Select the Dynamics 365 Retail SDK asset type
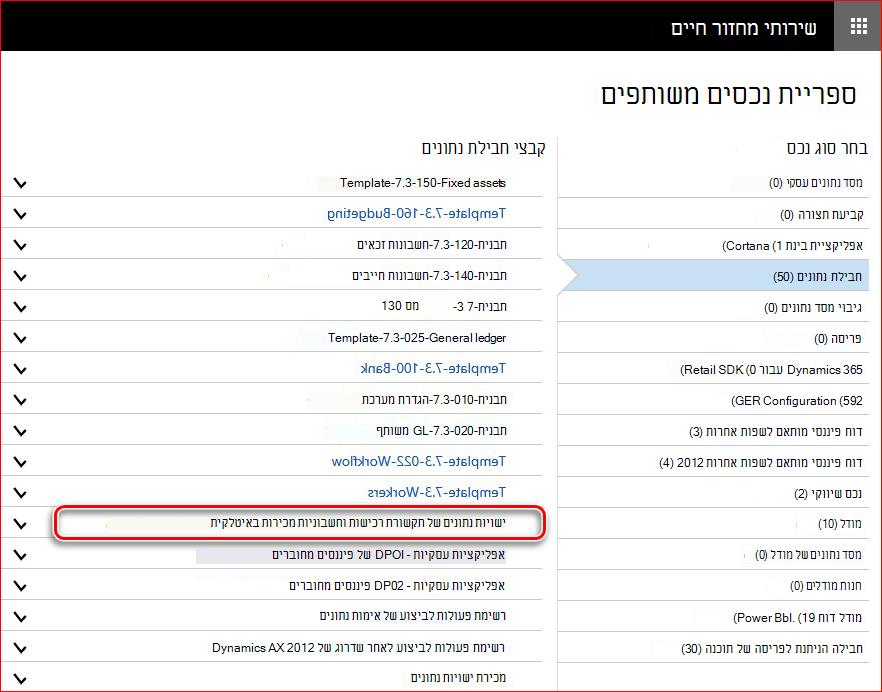The image size is (882, 692). (x=771, y=370)
